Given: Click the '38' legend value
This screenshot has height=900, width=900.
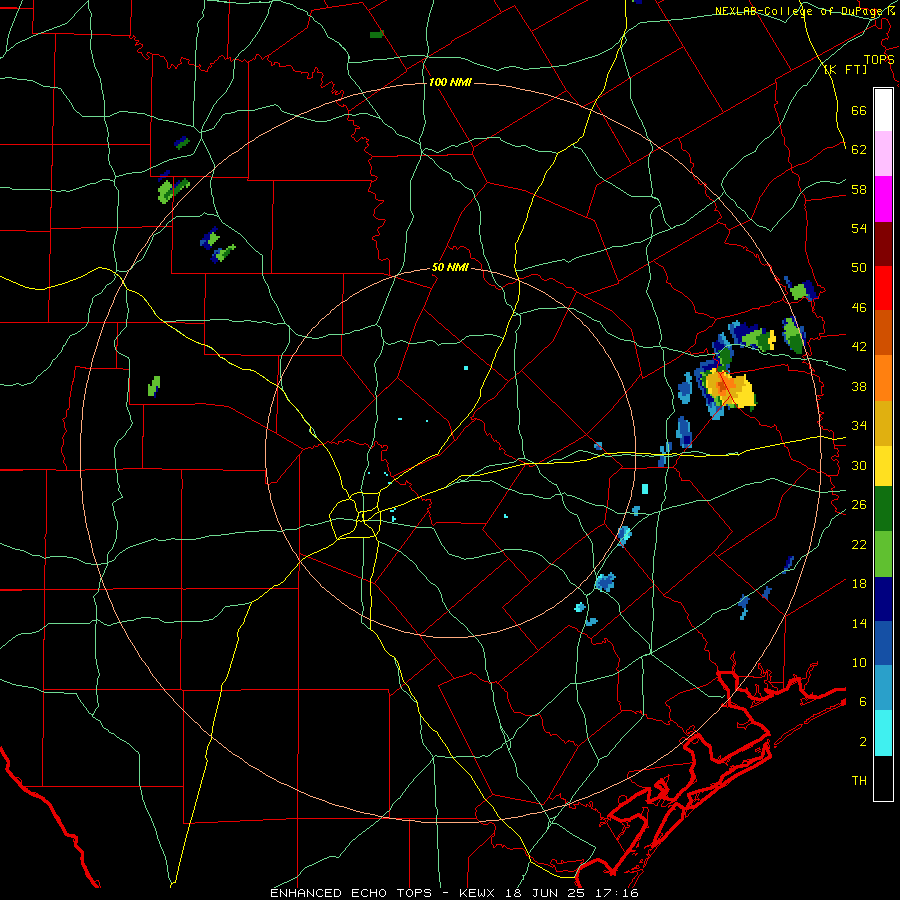Looking at the screenshot, I should click(x=859, y=386).
